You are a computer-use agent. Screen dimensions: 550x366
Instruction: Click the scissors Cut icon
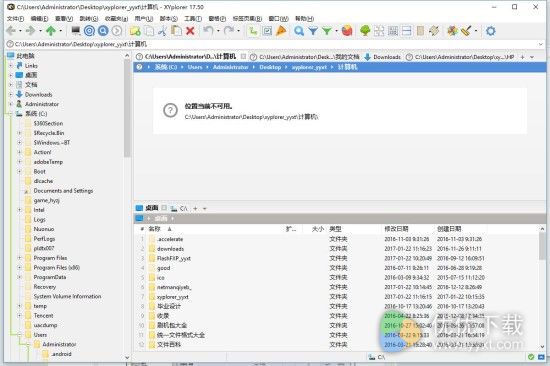(162, 31)
